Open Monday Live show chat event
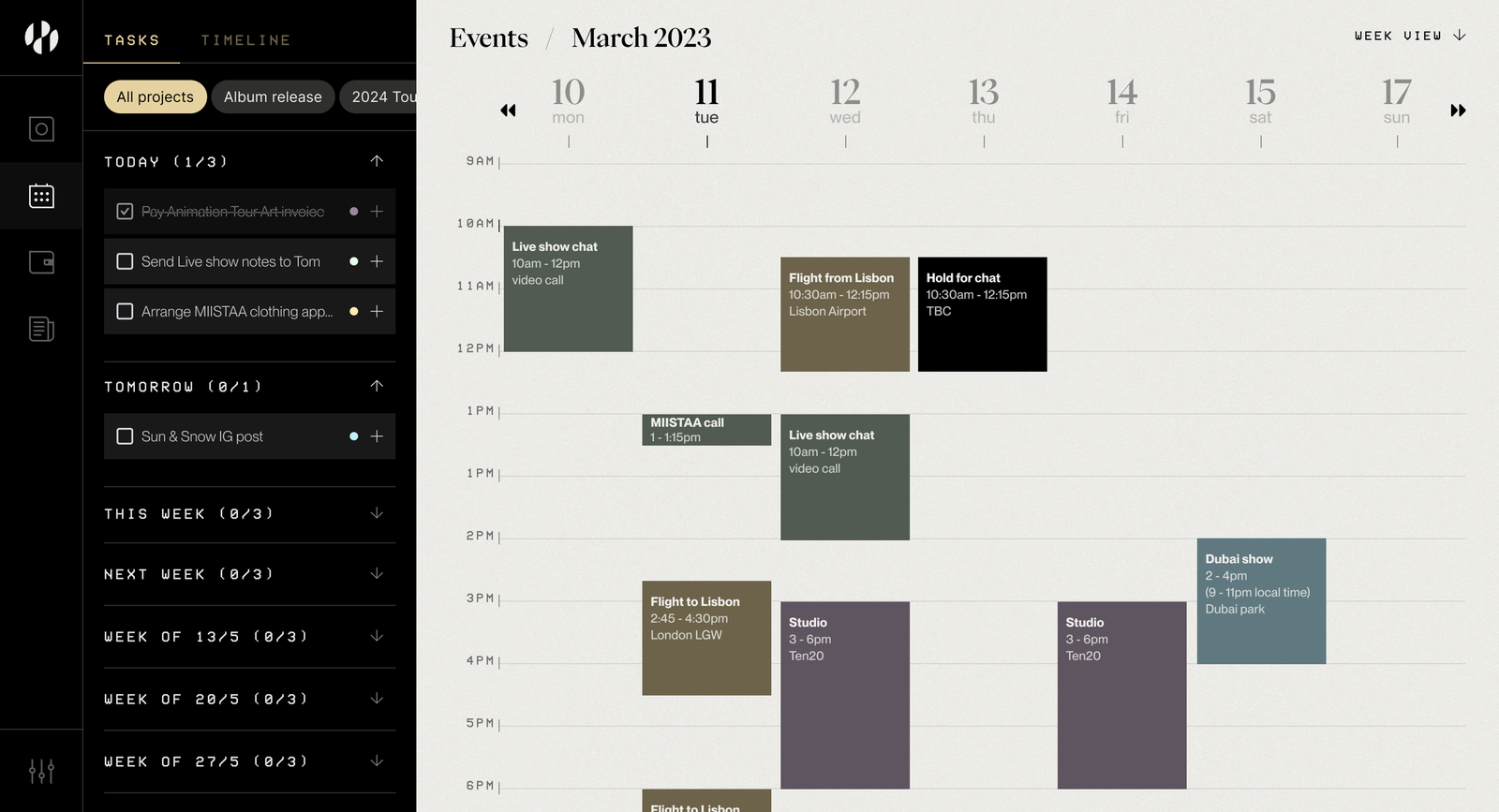The width and height of the screenshot is (1499, 812). (569, 288)
